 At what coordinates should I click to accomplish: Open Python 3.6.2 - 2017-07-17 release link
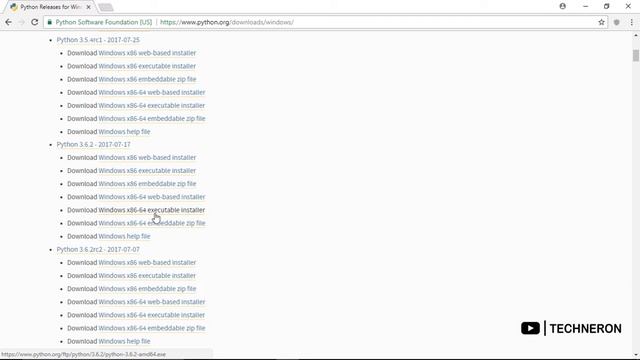(x=93, y=144)
